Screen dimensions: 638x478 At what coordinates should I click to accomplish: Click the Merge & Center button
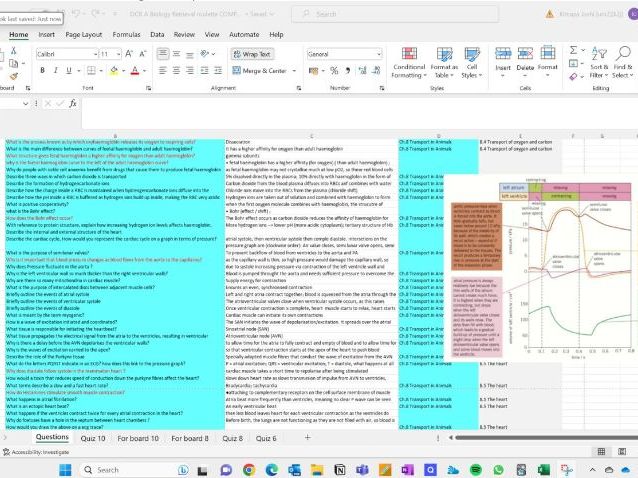263,71
